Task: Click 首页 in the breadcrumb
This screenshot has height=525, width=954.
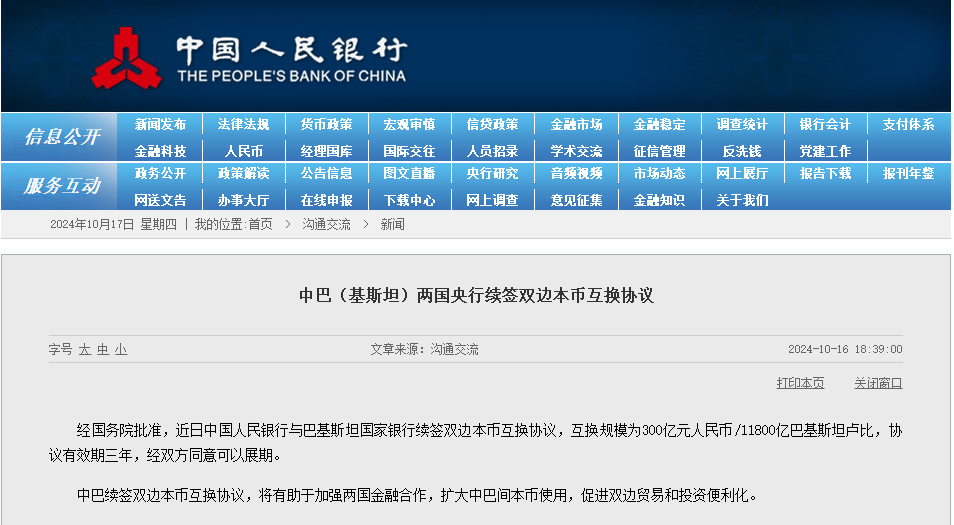Action: 260,225
